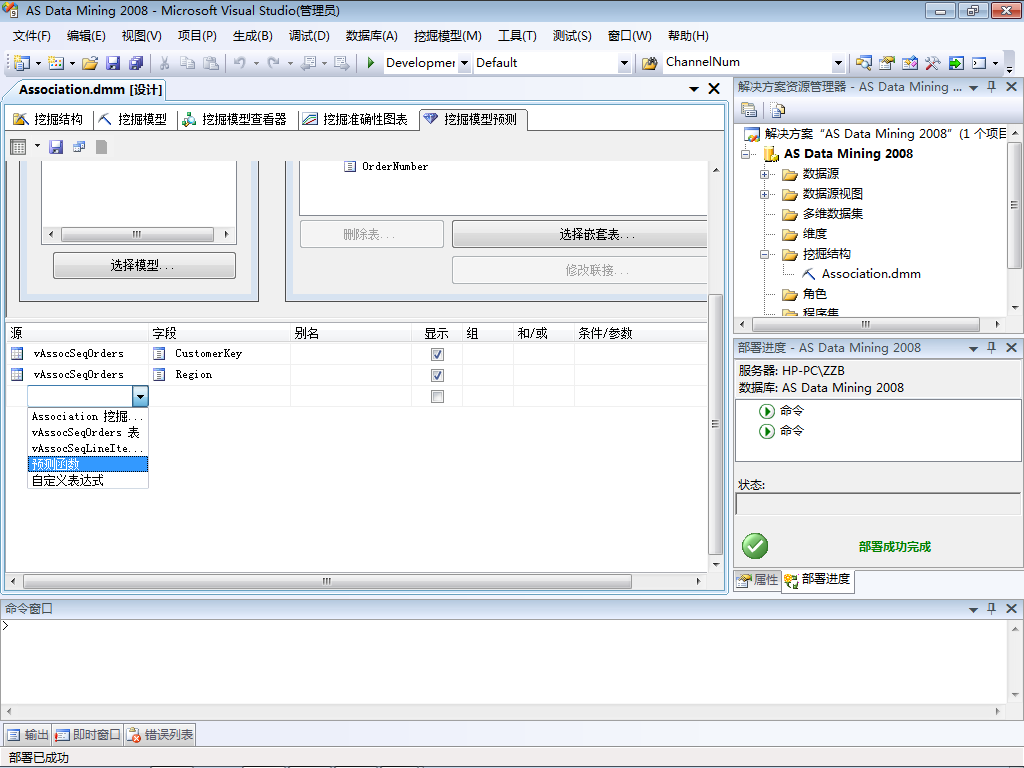Expand the 数据源视图 folder node
The width and height of the screenshot is (1024, 768).
(x=764, y=194)
